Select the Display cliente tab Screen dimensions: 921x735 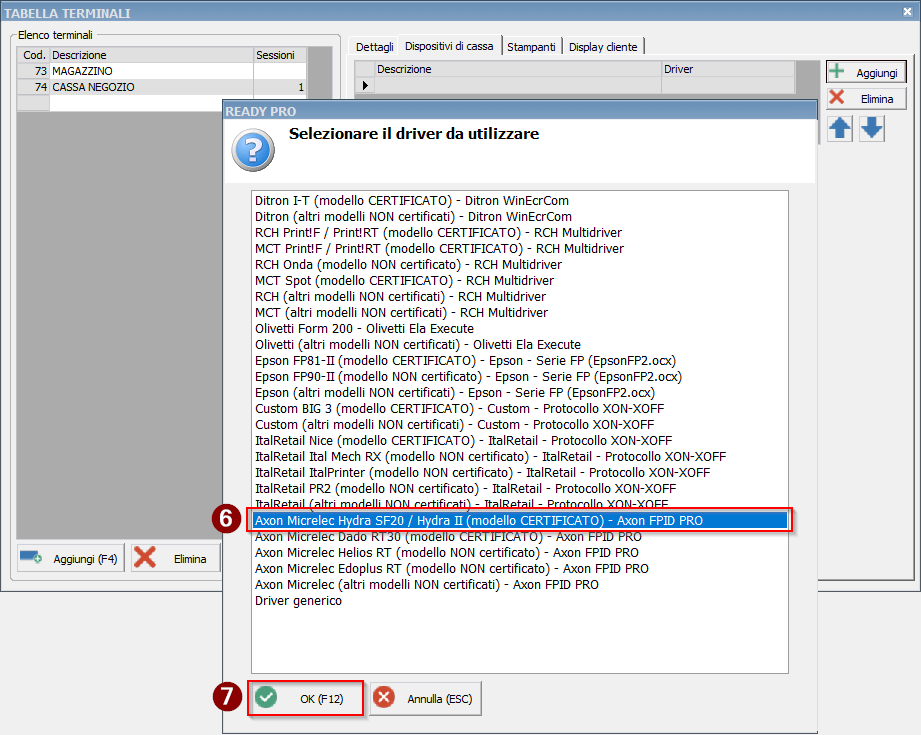point(605,47)
